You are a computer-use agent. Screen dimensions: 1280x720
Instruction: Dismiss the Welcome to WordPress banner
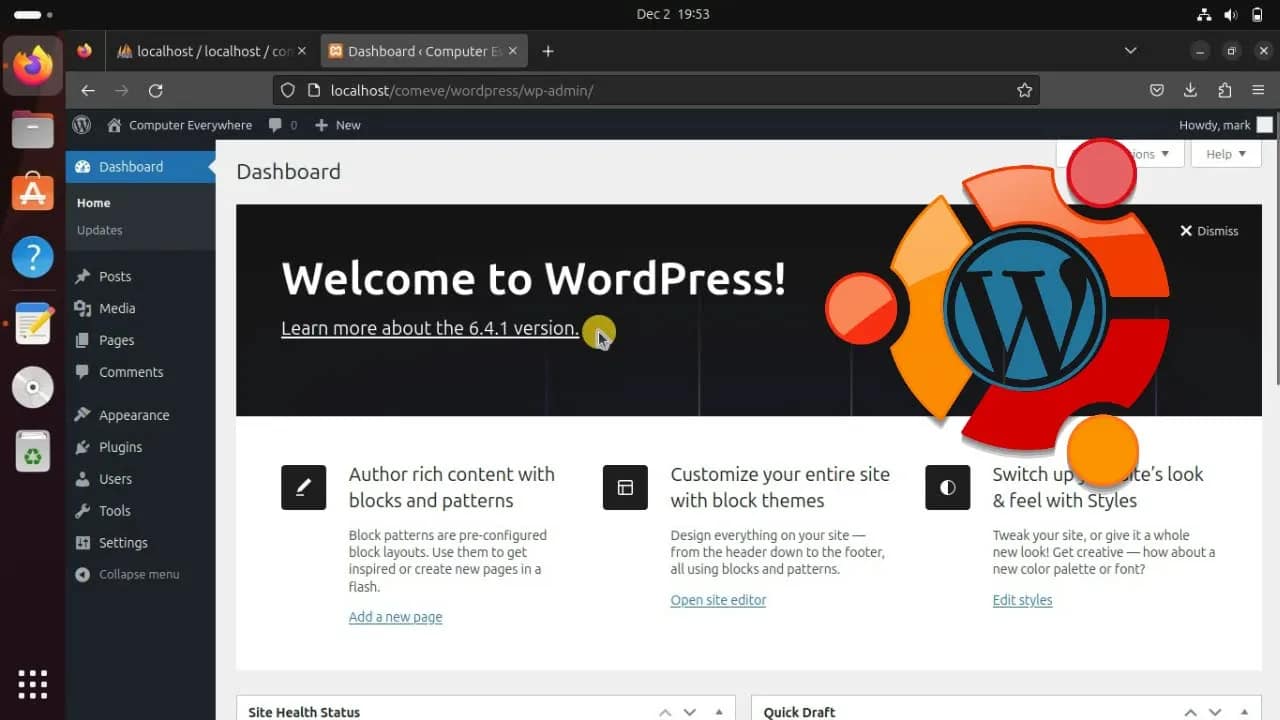click(x=1208, y=231)
